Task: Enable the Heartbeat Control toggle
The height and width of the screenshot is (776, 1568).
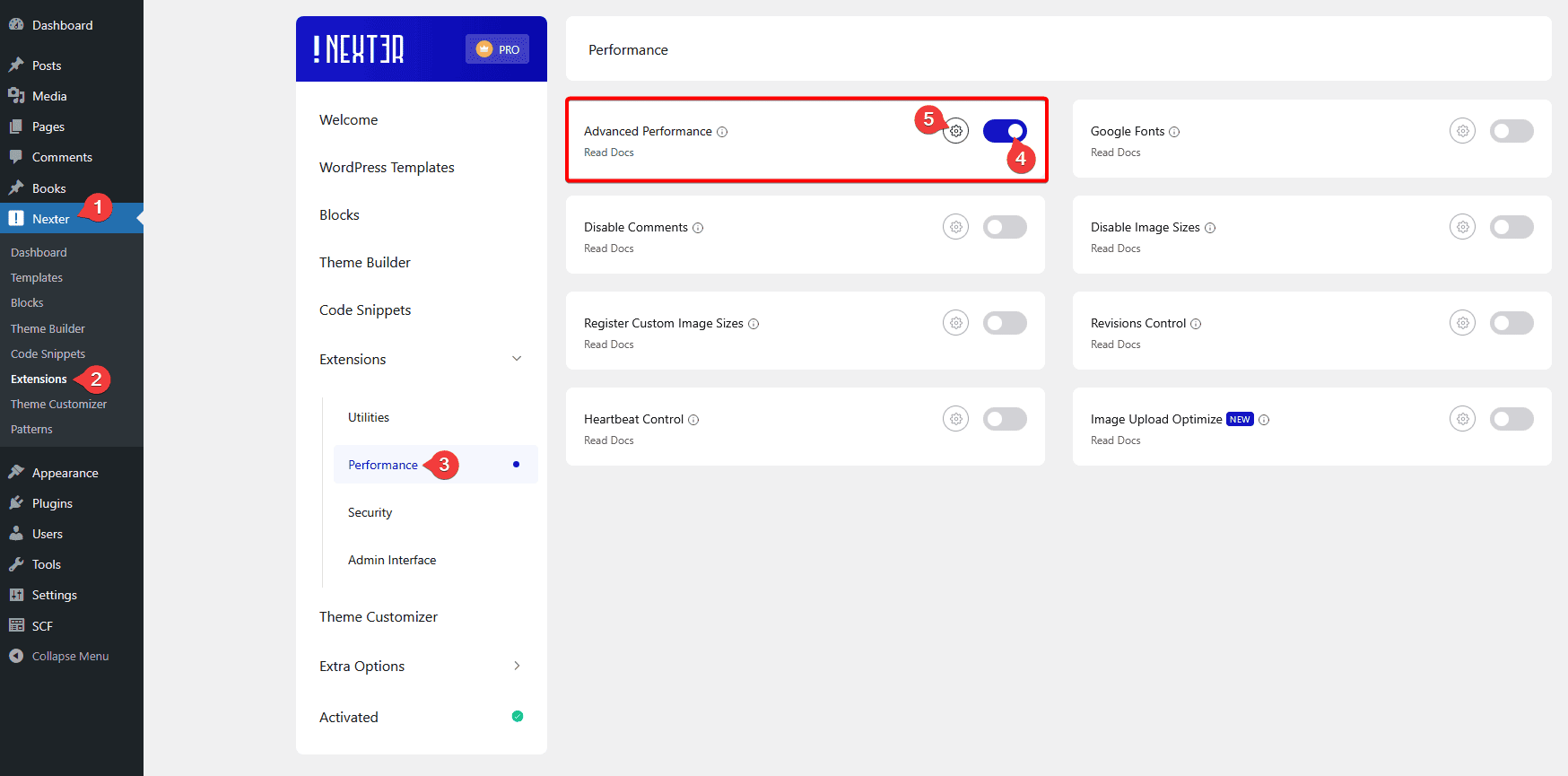Action: pyautogui.click(x=1005, y=419)
